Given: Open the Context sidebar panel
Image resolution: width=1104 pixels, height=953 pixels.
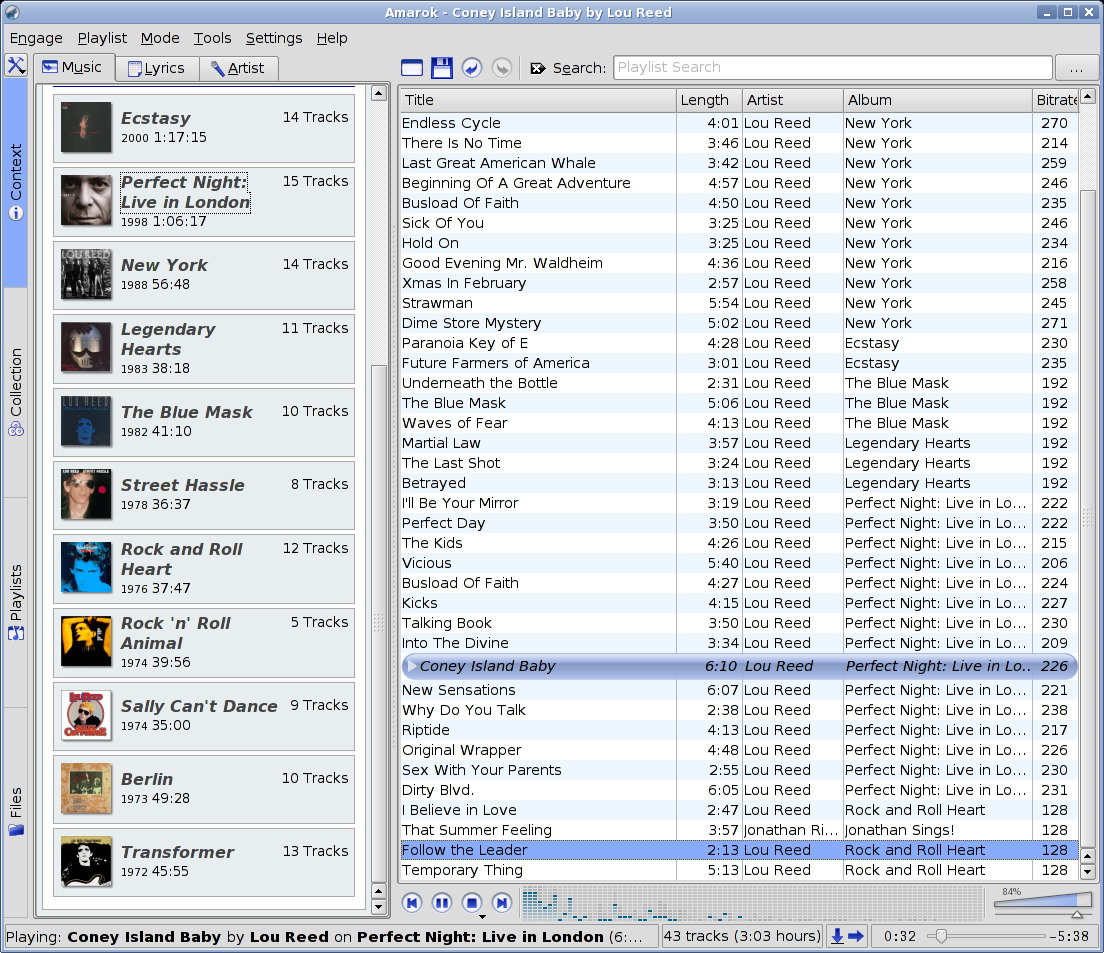Looking at the screenshot, I should pyautogui.click(x=15, y=182).
